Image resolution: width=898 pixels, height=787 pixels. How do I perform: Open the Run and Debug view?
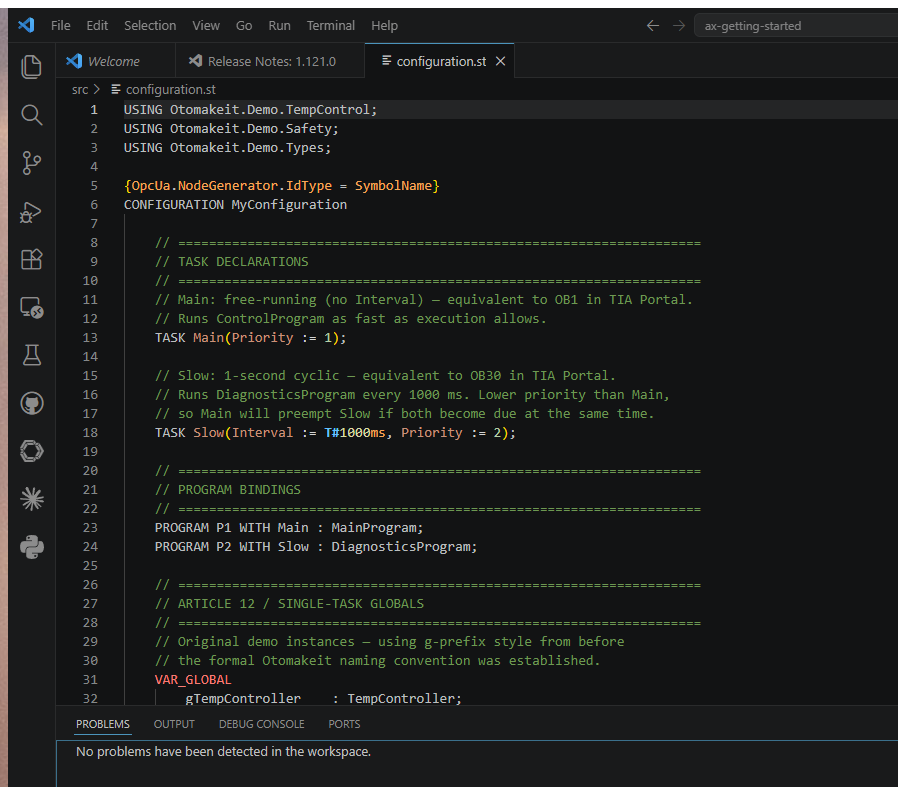tap(31, 211)
